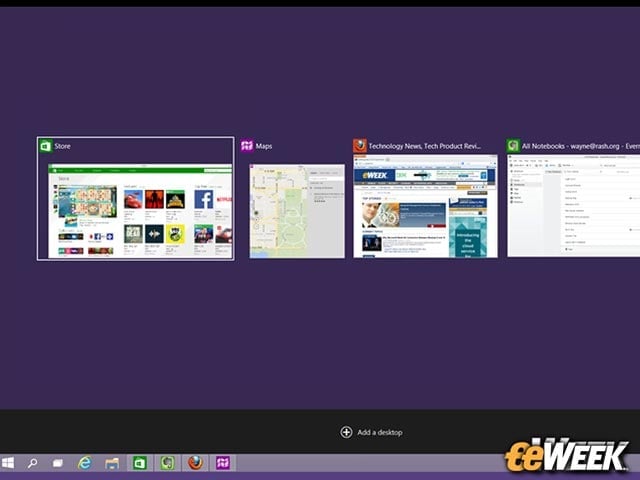Click the plus icon beside Add a desktop

click(346, 432)
